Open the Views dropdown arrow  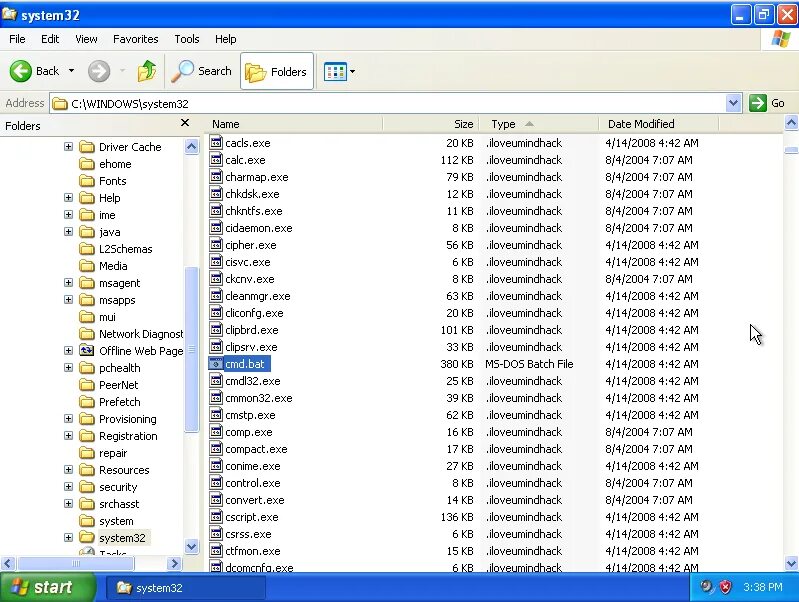pos(352,71)
